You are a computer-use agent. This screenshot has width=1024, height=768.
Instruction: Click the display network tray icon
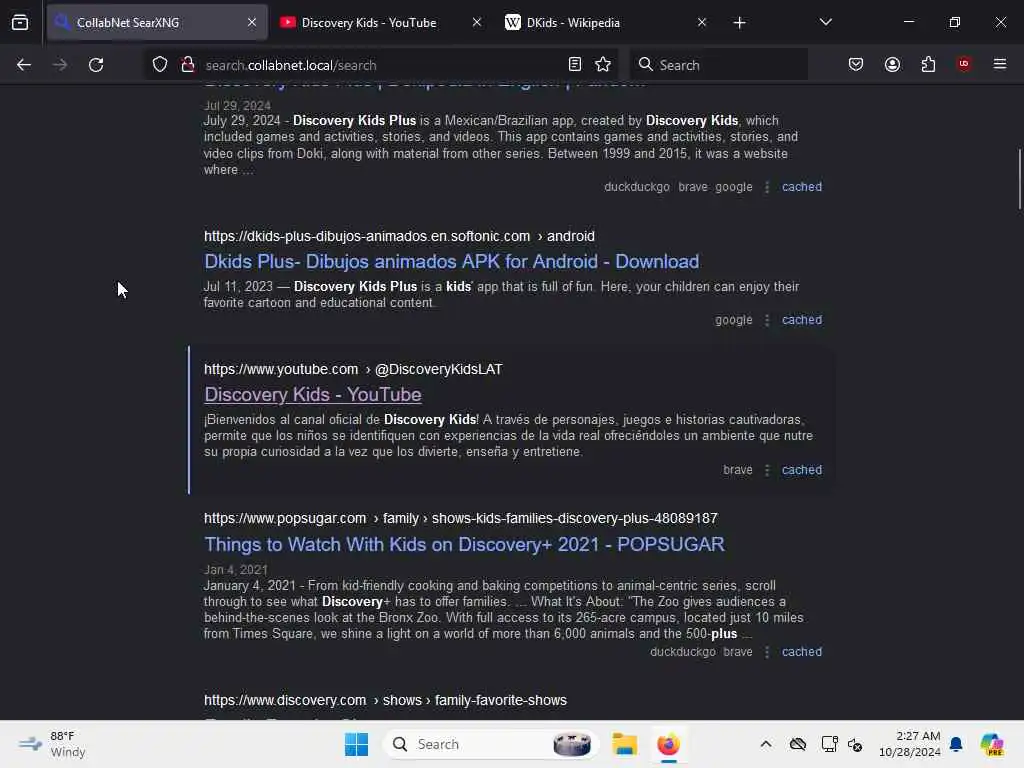[829, 744]
